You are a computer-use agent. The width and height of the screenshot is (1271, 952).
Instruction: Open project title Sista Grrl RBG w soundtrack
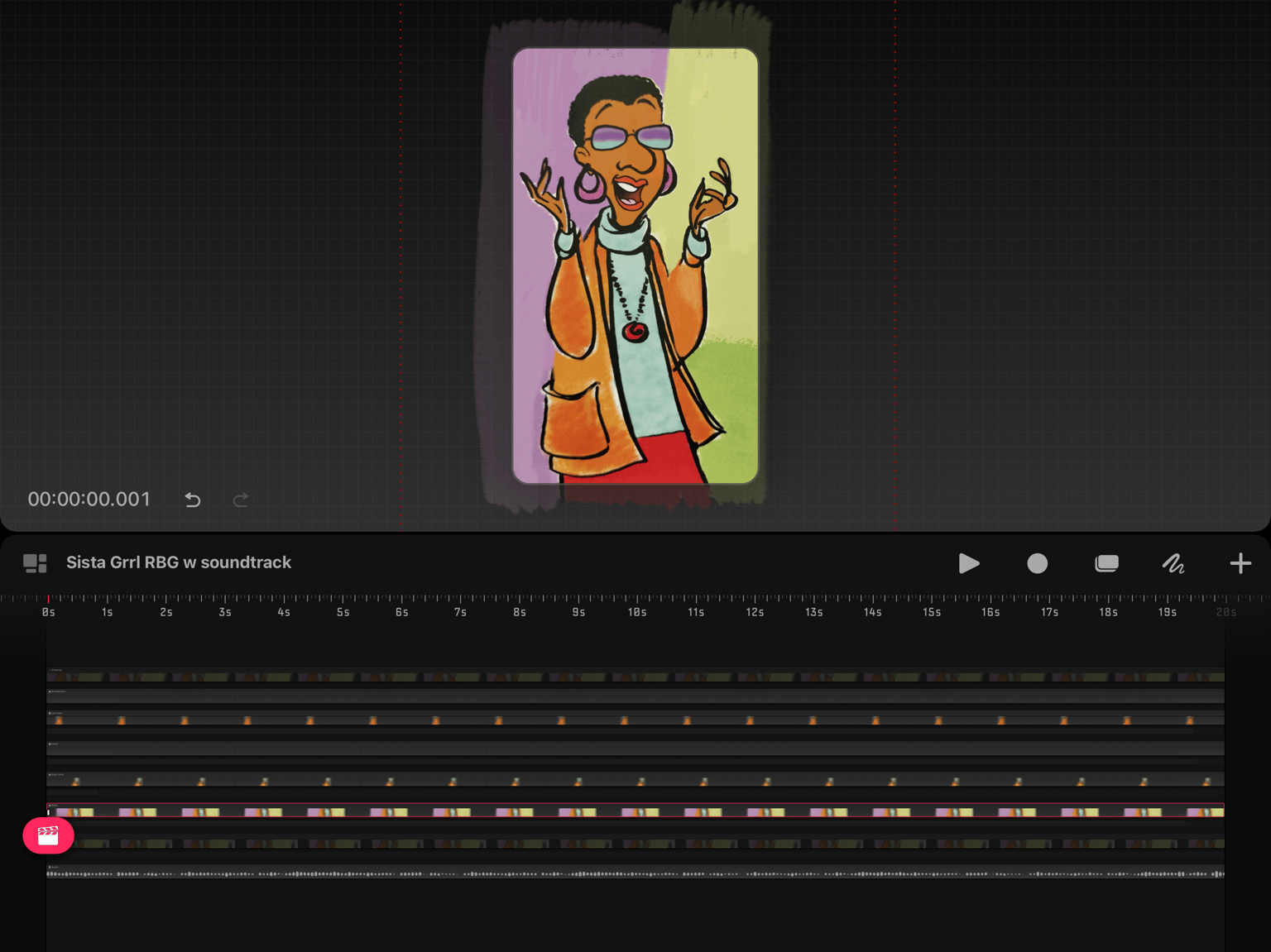179,562
